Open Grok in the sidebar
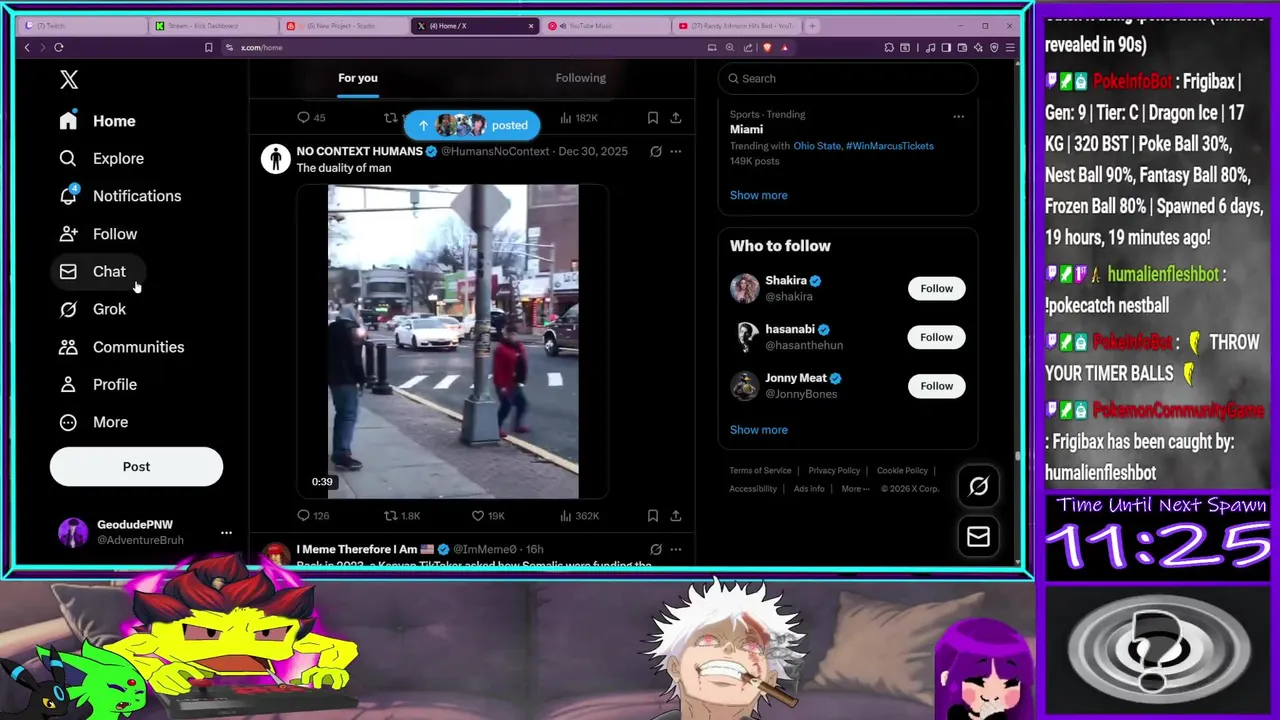 pyautogui.click(x=92, y=309)
